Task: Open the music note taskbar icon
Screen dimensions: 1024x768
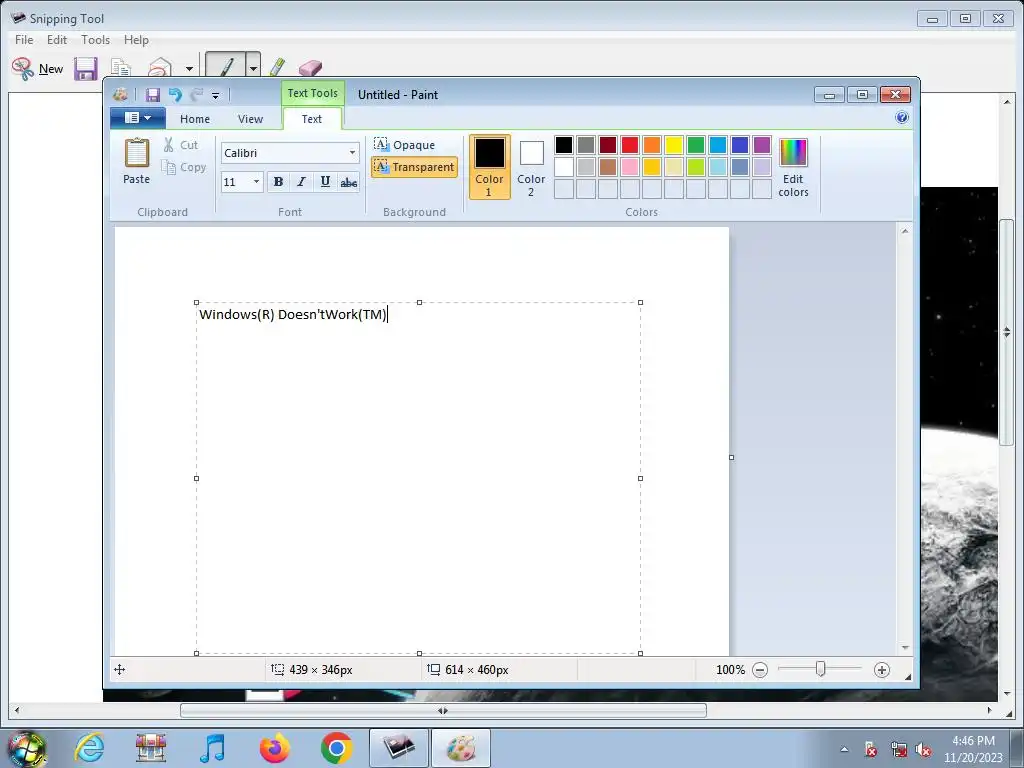Action: [212, 748]
